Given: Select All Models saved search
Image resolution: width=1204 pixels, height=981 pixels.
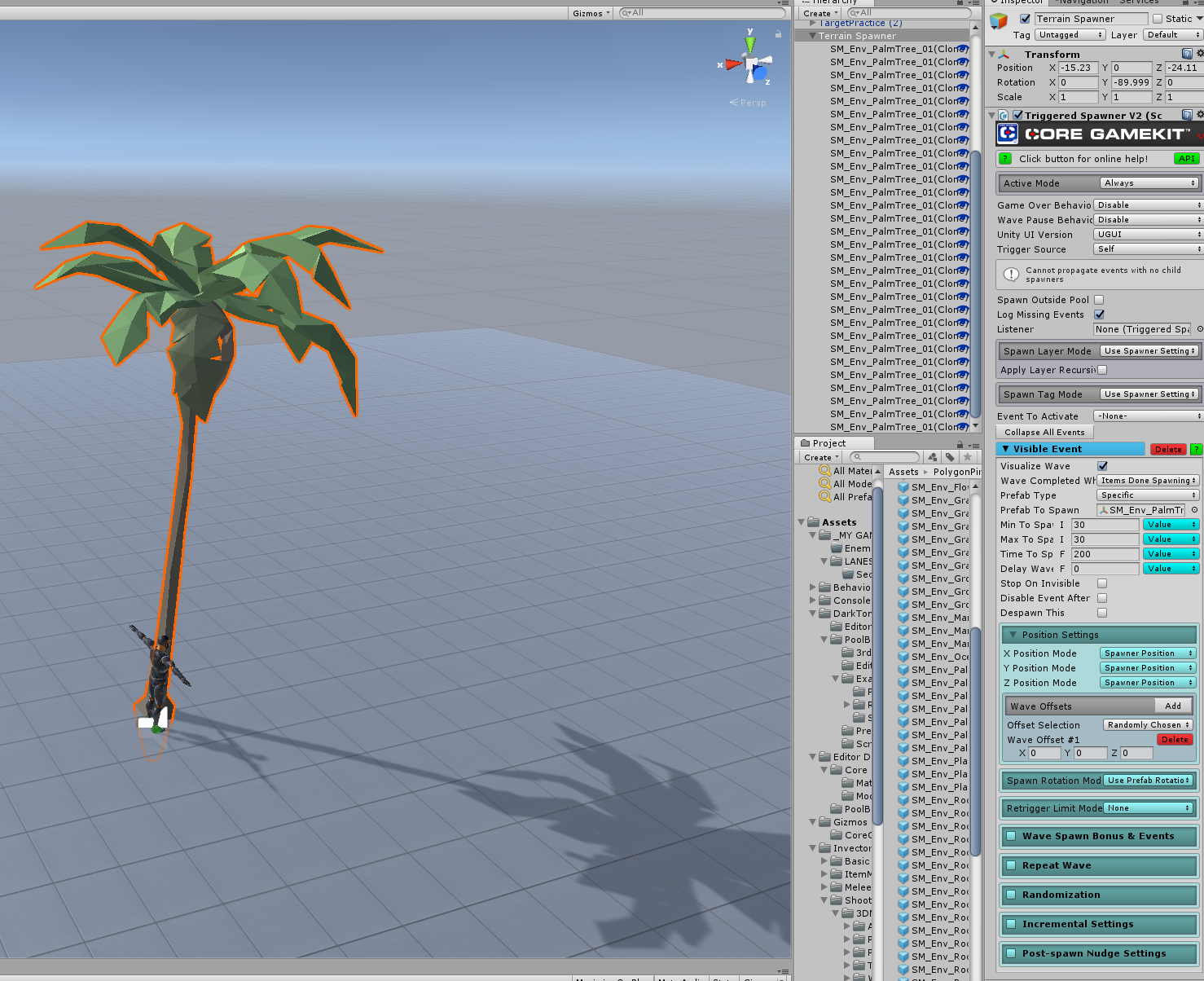Looking at the screenshot, I should (846, 484).
